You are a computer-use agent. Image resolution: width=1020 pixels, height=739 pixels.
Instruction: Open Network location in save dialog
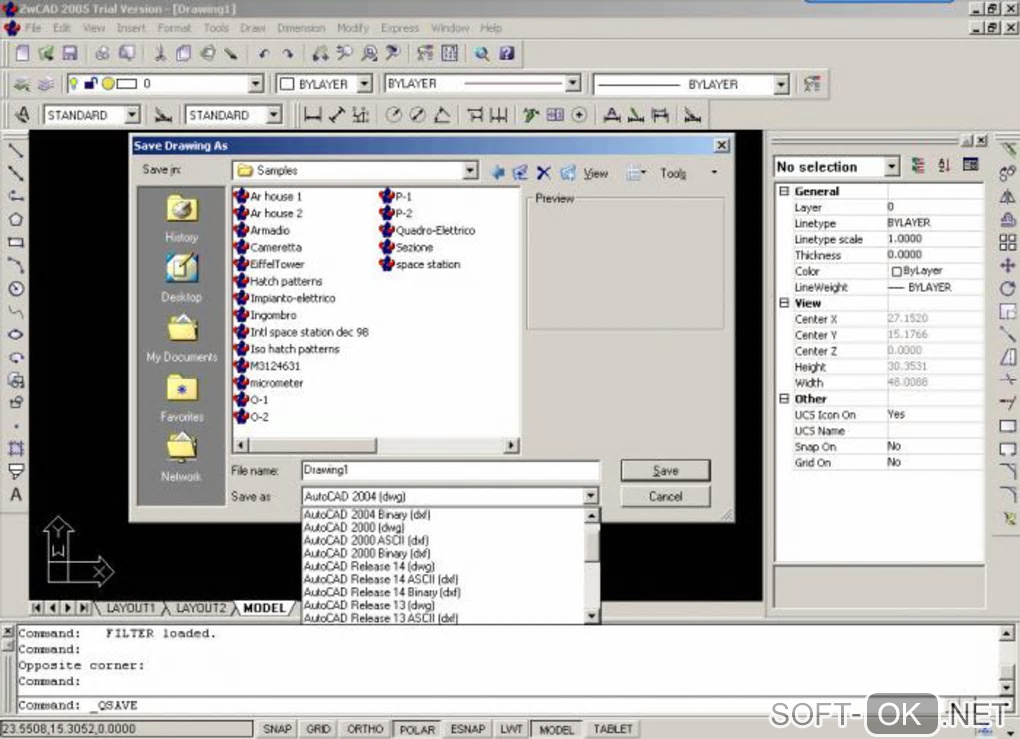click(181, 458)
